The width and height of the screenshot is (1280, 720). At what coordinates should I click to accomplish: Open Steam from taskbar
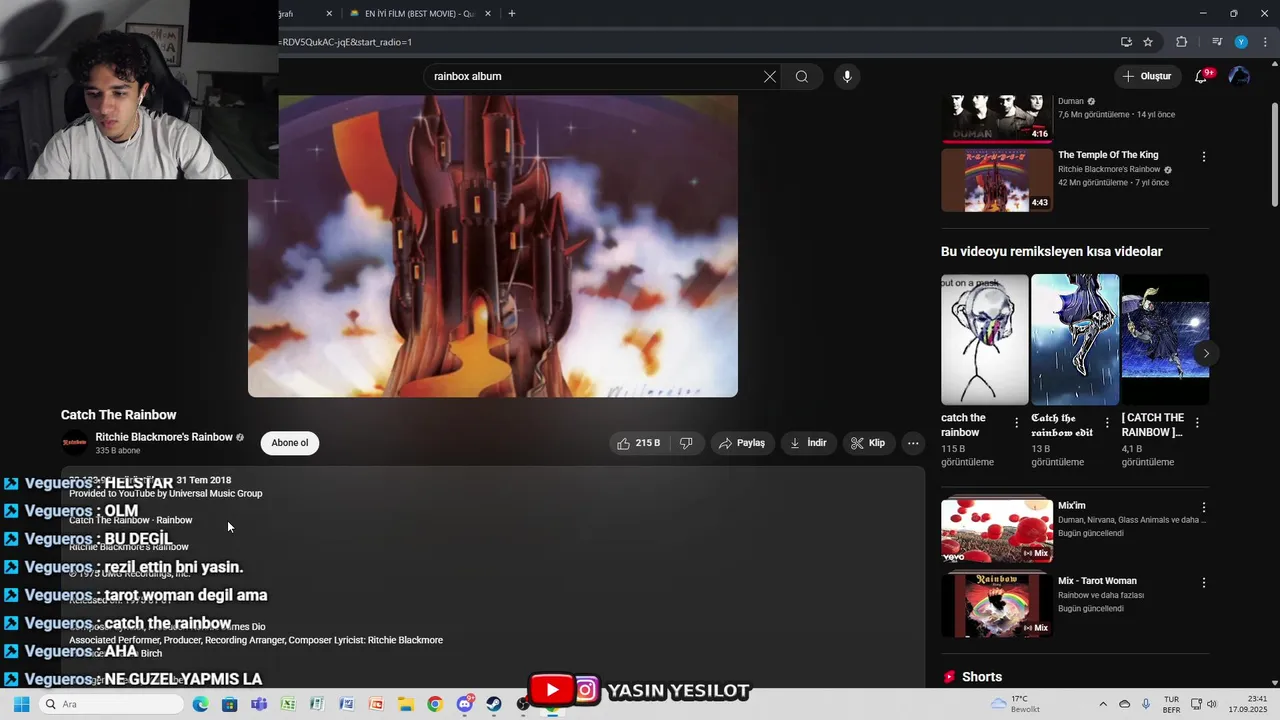coord(494,704)
